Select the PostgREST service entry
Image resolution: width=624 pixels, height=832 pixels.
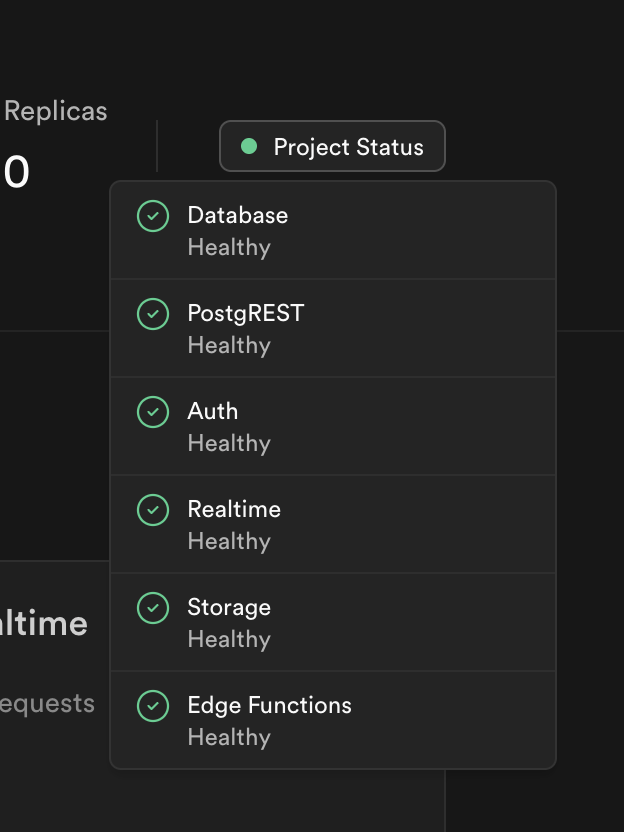332,329
